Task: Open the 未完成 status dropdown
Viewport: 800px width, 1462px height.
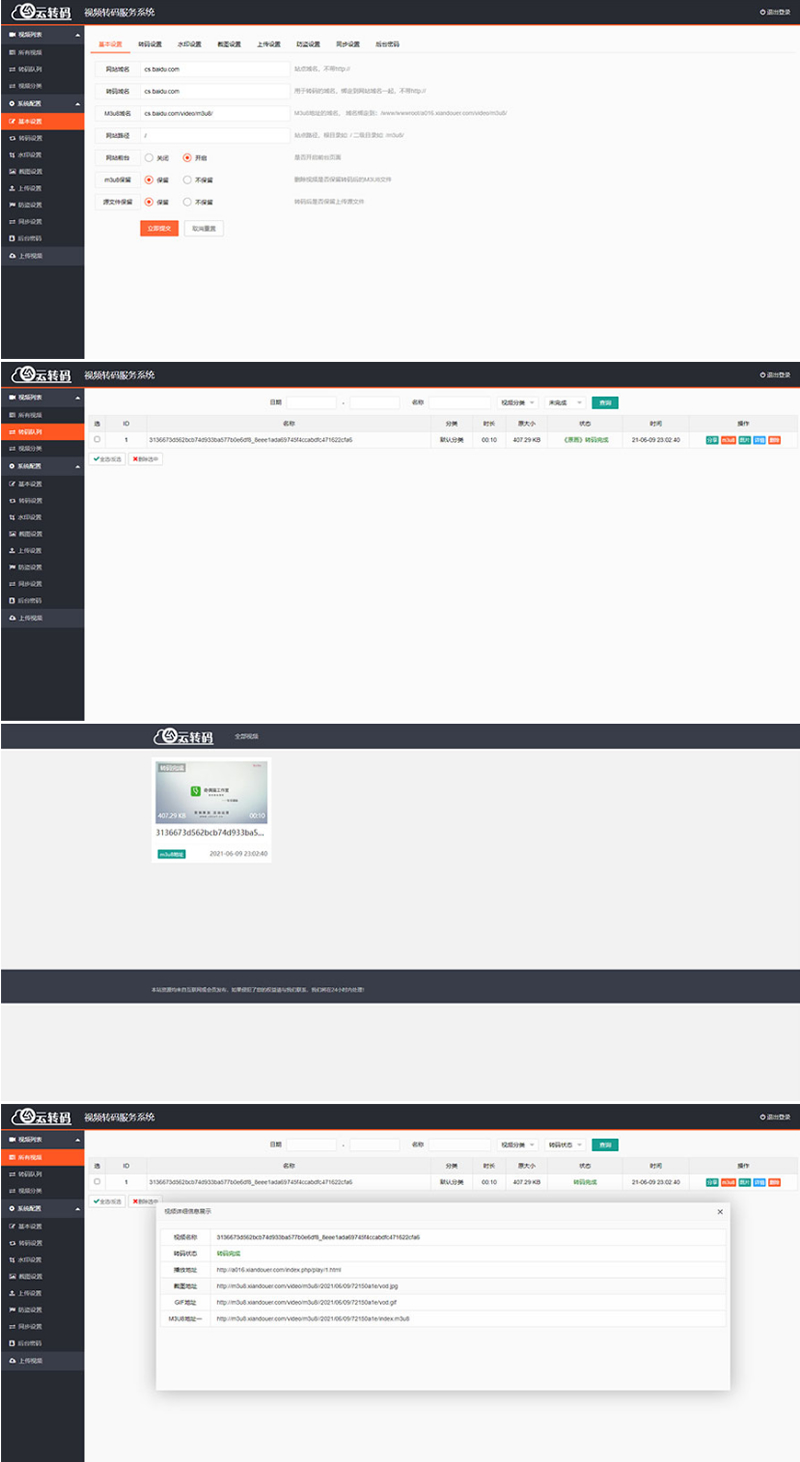Action: point(565,402)
